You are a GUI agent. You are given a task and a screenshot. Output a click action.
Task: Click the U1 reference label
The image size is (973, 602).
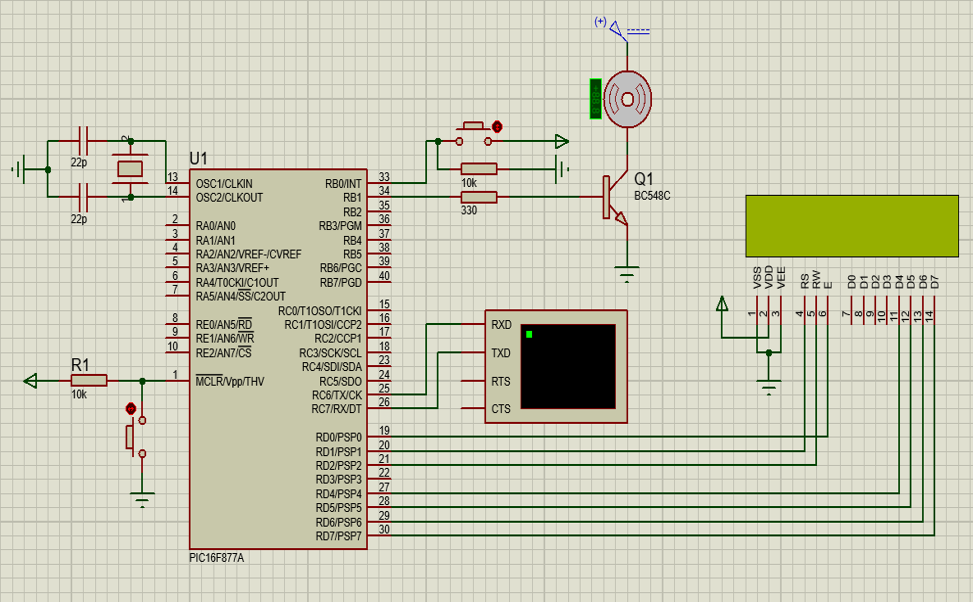pyautogui.click(x=198, y=159)
